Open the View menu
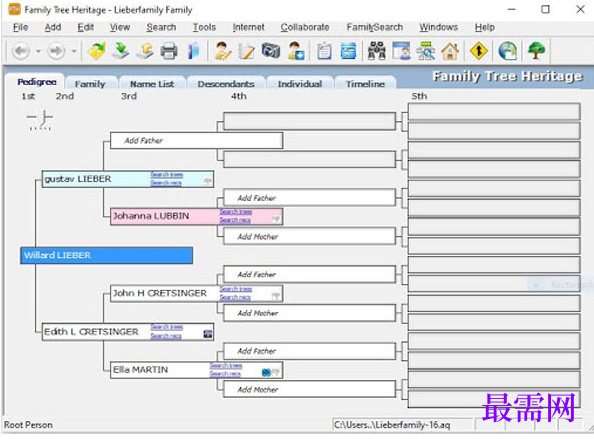The height and width of the screenshot is (439, 594). pyautogui.click(x=120, y=27)
